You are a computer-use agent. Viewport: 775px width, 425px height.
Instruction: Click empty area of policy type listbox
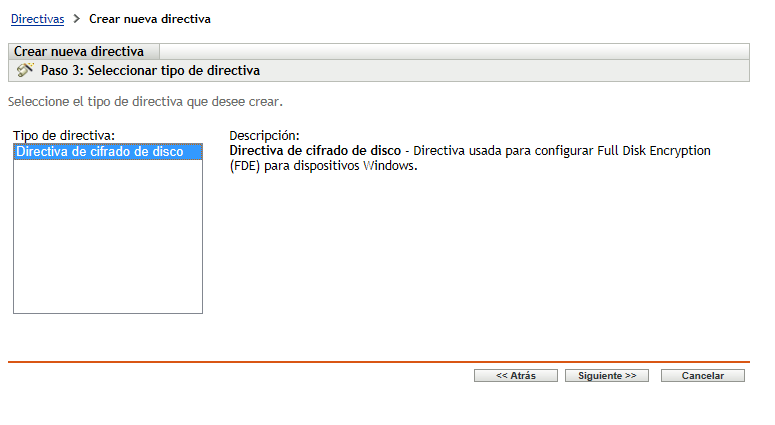[107, 240]
